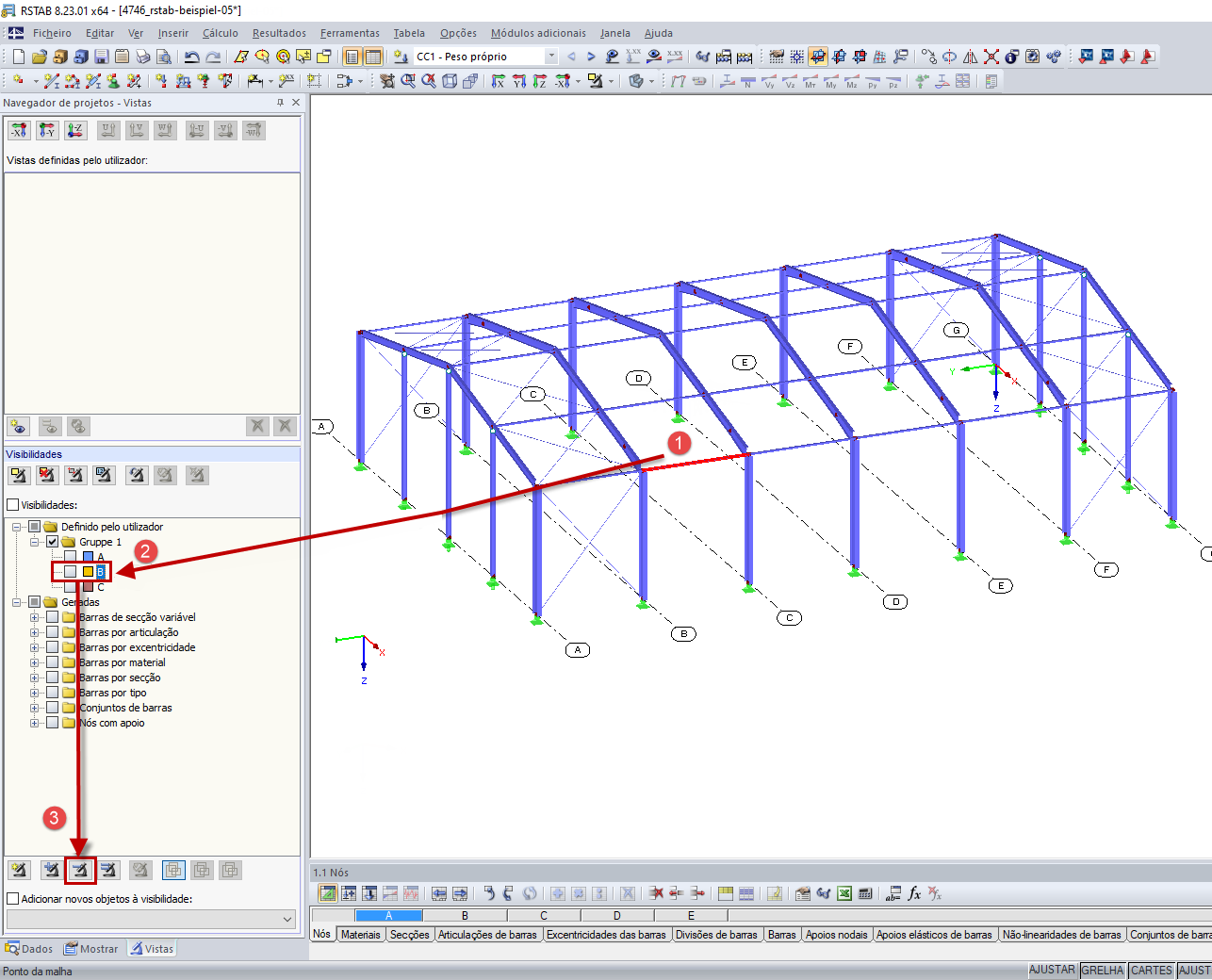The width and height of the screenshot is (1212, 980).
Task: View model in X direction icon
Action: (498, 82)
